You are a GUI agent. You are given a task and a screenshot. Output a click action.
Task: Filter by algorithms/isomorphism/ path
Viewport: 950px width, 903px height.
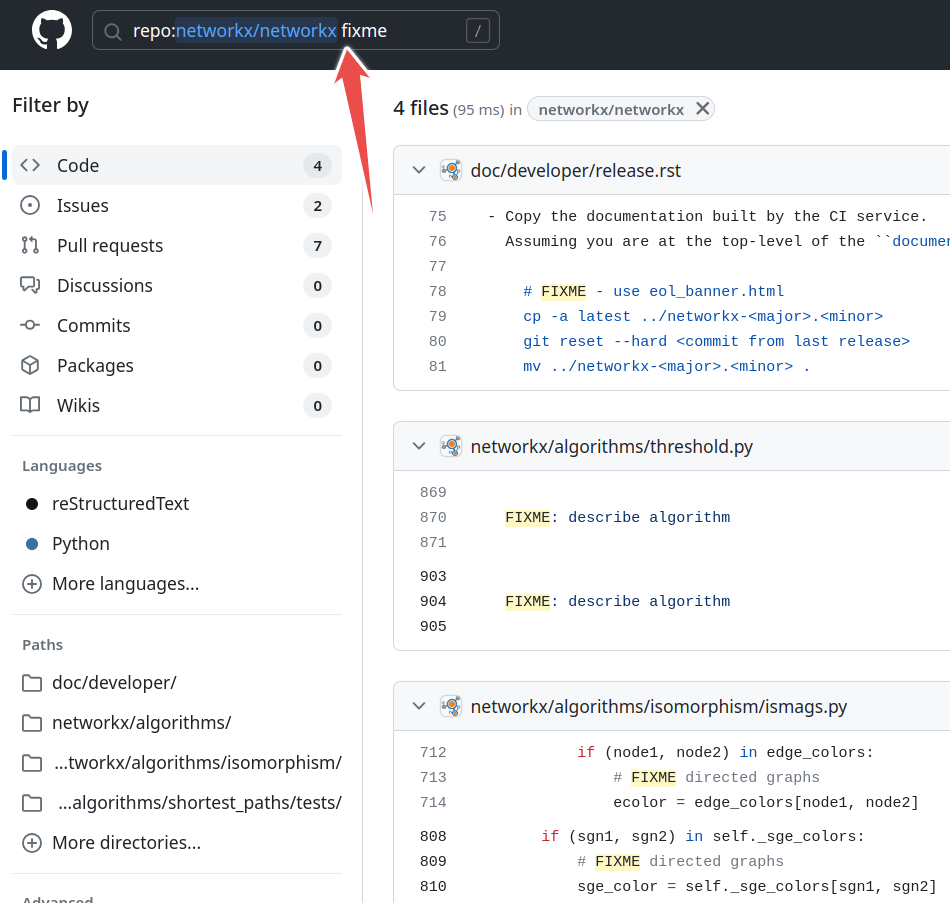tap(198, 762)
